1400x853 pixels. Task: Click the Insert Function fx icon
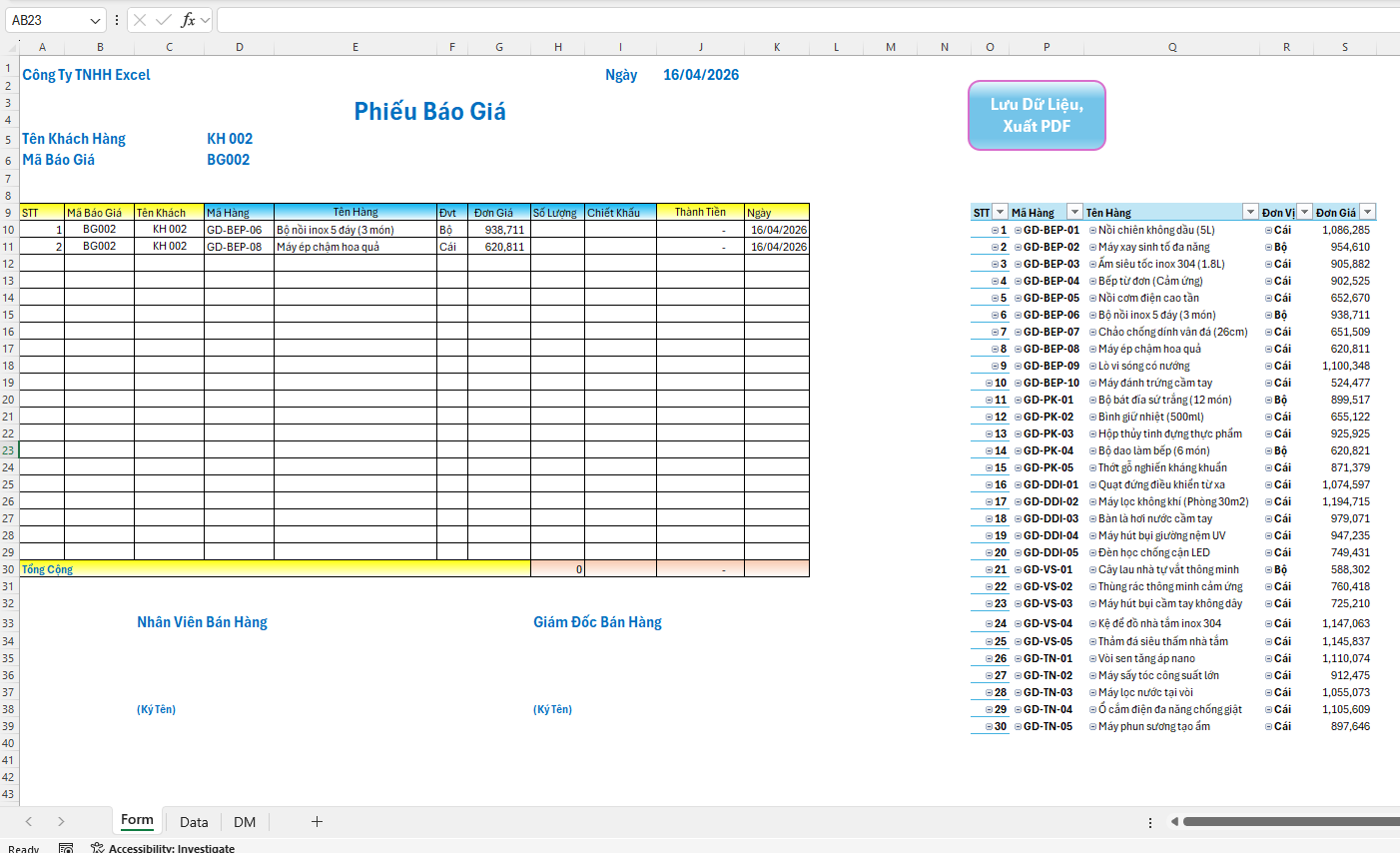(x=187, y=20)
